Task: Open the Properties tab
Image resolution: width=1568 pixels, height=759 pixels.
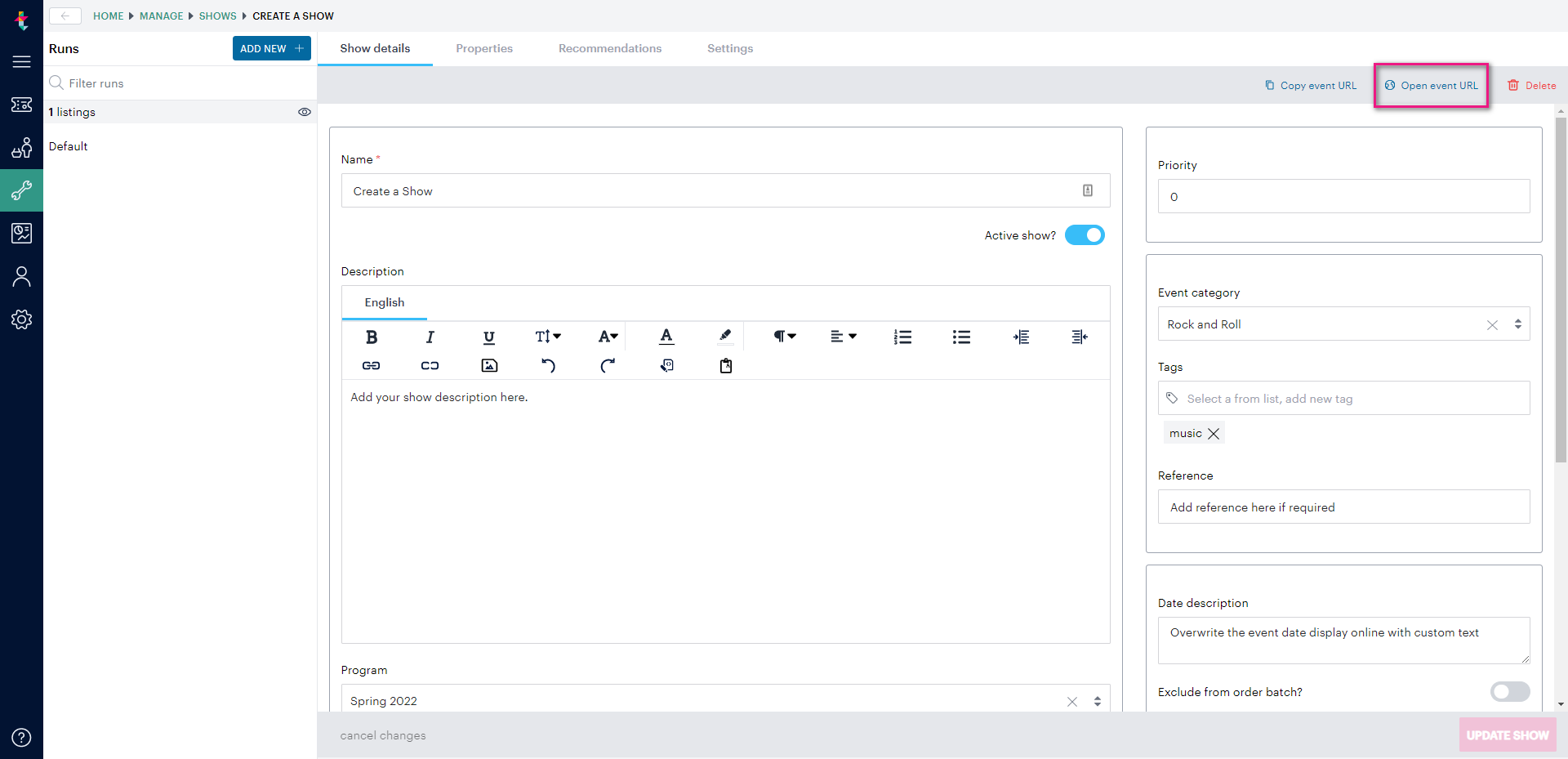Action: pyautogui.click(x=484, y=48)
